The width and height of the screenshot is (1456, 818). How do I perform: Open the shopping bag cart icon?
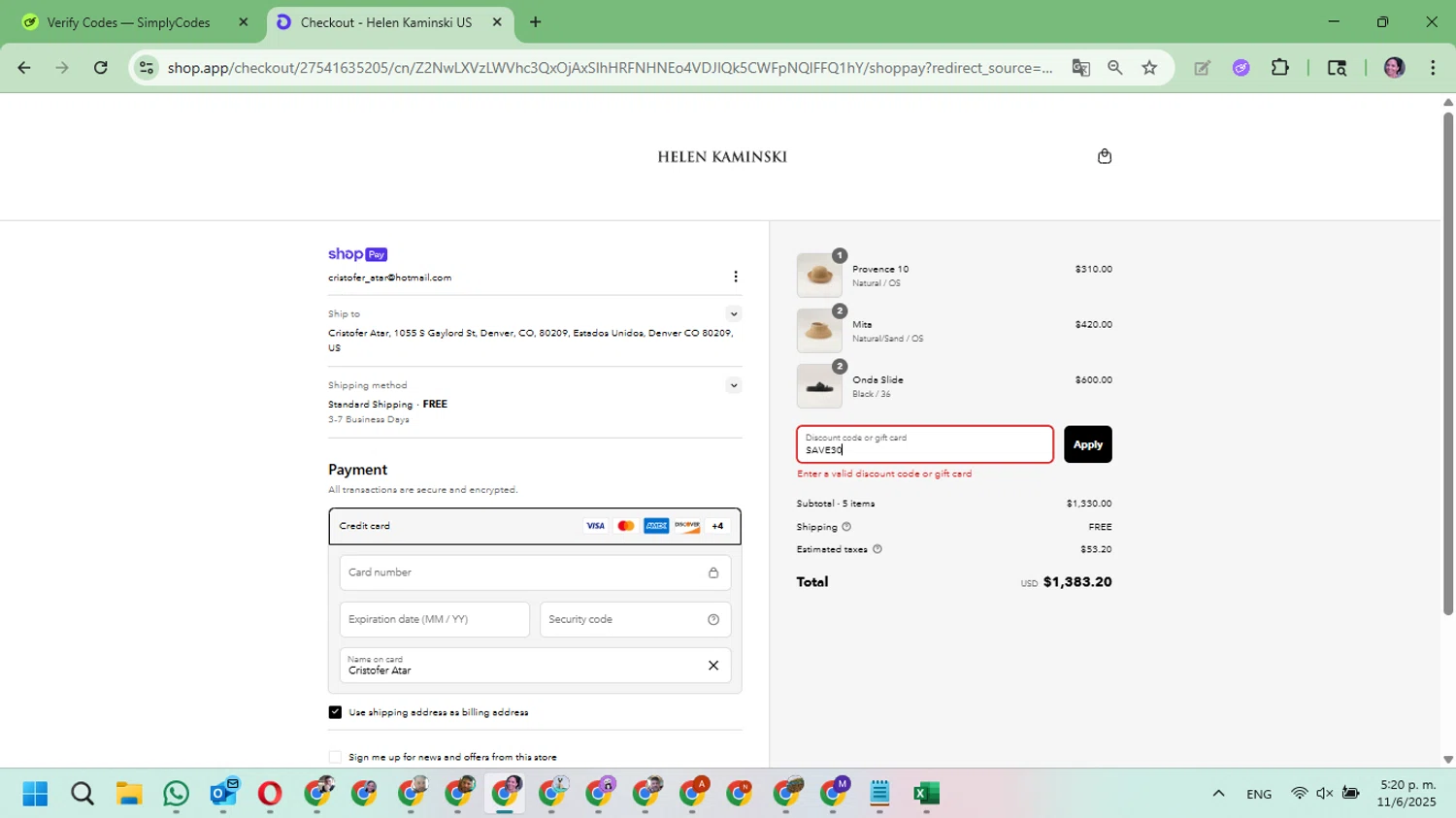[x=1104, y=156]
